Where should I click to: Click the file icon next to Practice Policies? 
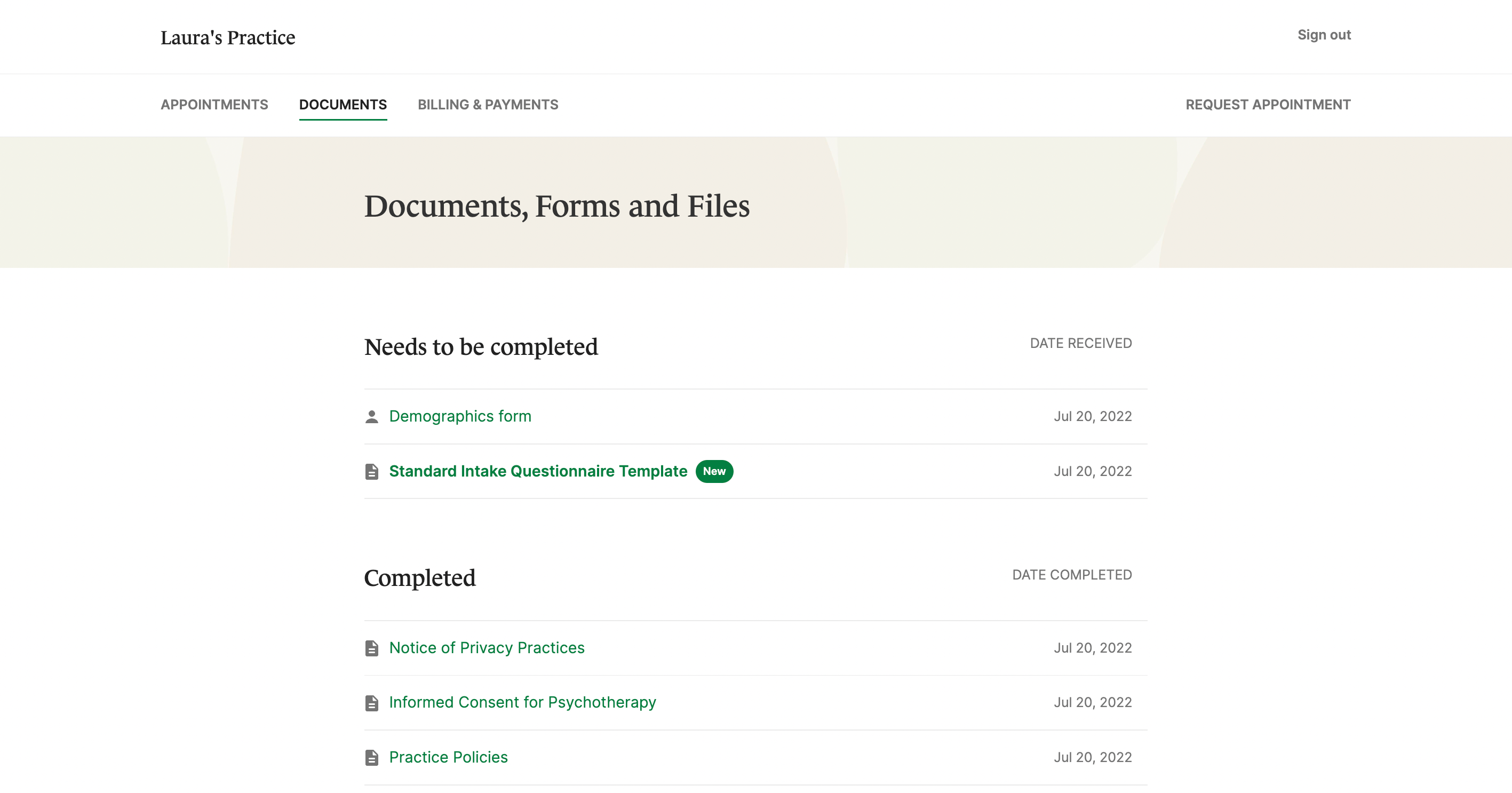(372, 757)
